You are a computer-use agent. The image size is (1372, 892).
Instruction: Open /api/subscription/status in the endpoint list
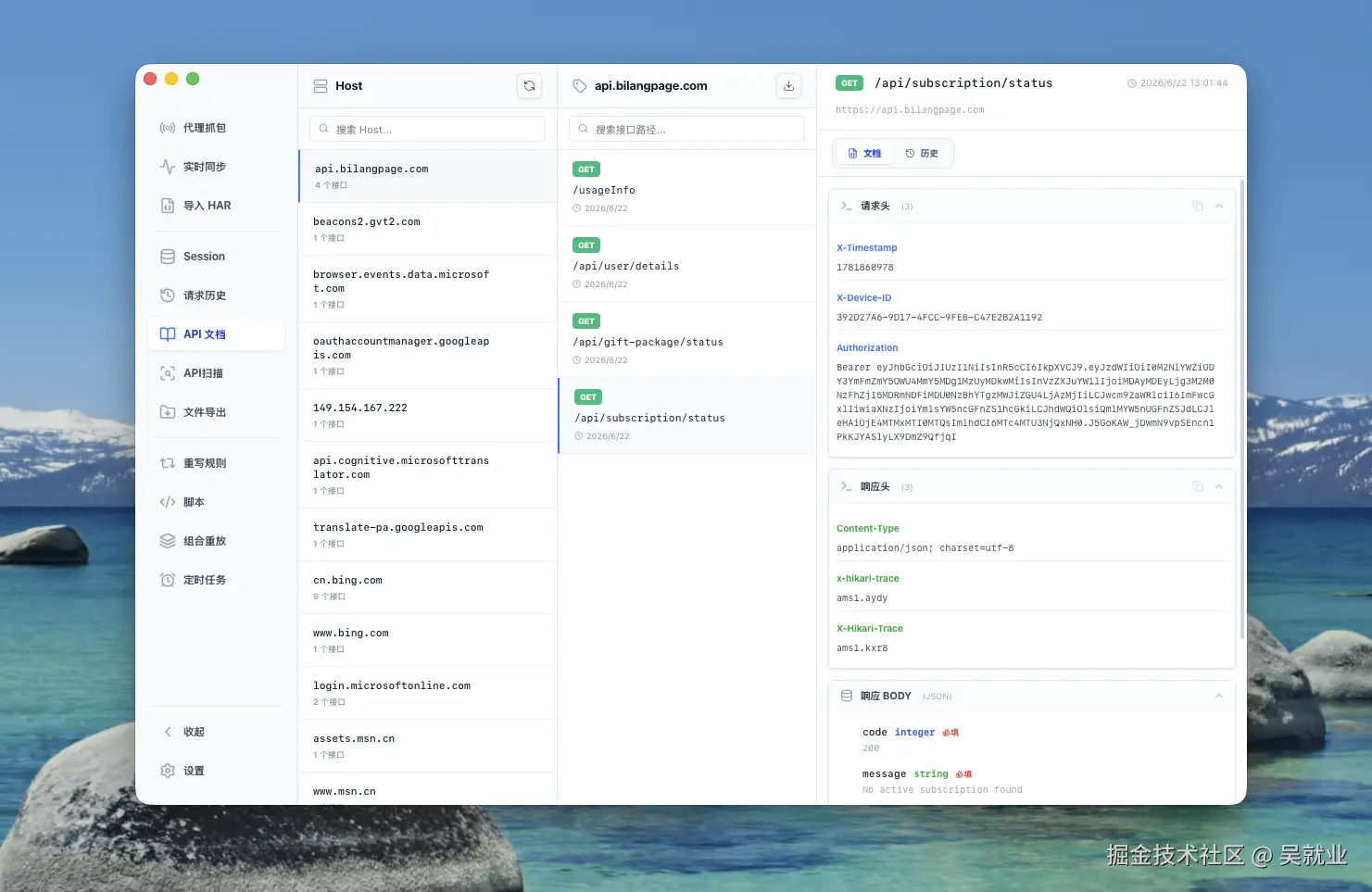point(686,416)
